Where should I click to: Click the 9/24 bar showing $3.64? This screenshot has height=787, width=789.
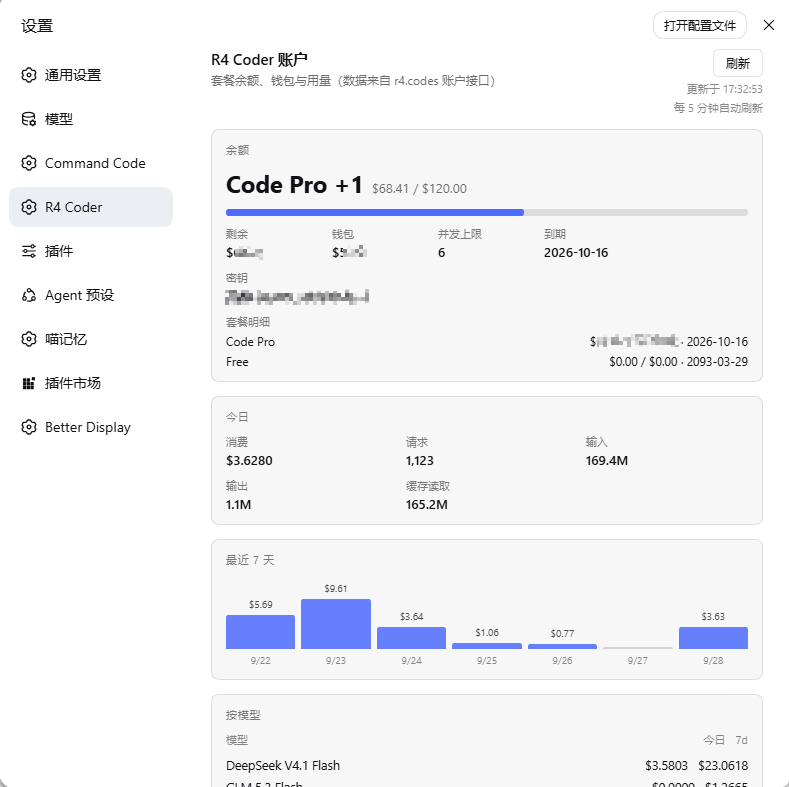point(411,638)
